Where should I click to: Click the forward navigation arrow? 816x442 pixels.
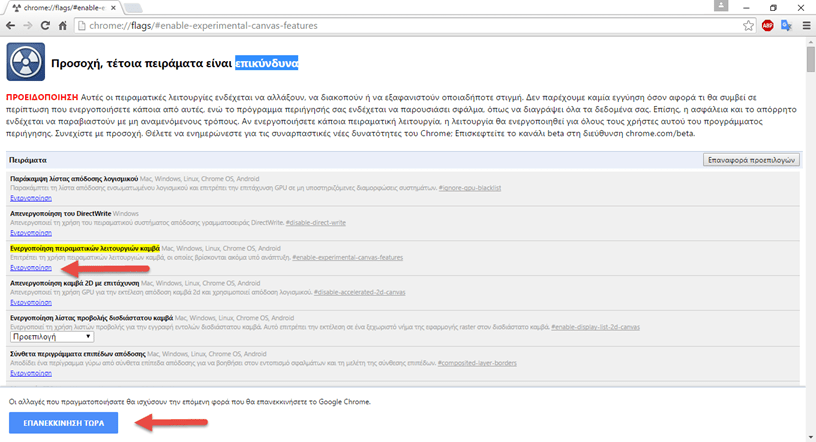coord(28,26)
